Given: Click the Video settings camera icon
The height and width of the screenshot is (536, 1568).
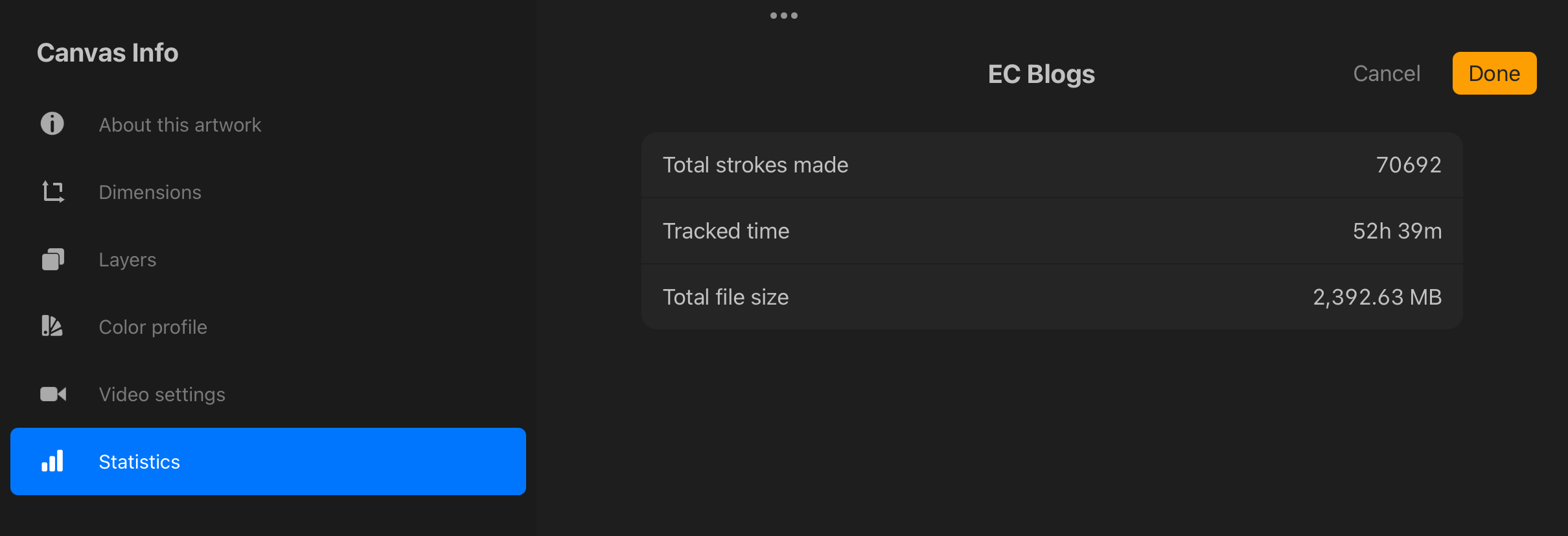Looking at the screenshot, I should (x=53, y=394).
